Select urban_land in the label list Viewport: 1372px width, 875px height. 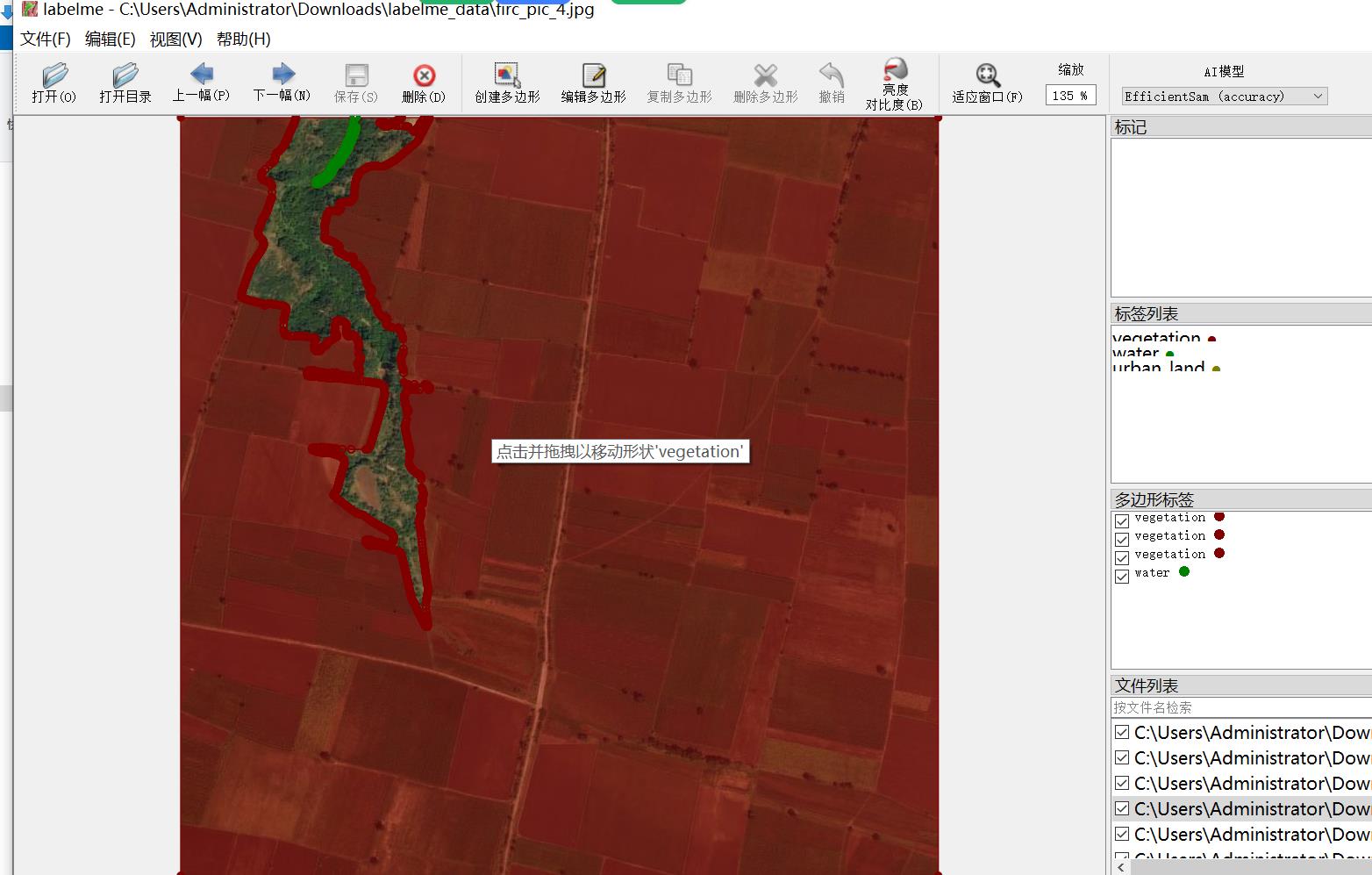[x=1159, y=368]
